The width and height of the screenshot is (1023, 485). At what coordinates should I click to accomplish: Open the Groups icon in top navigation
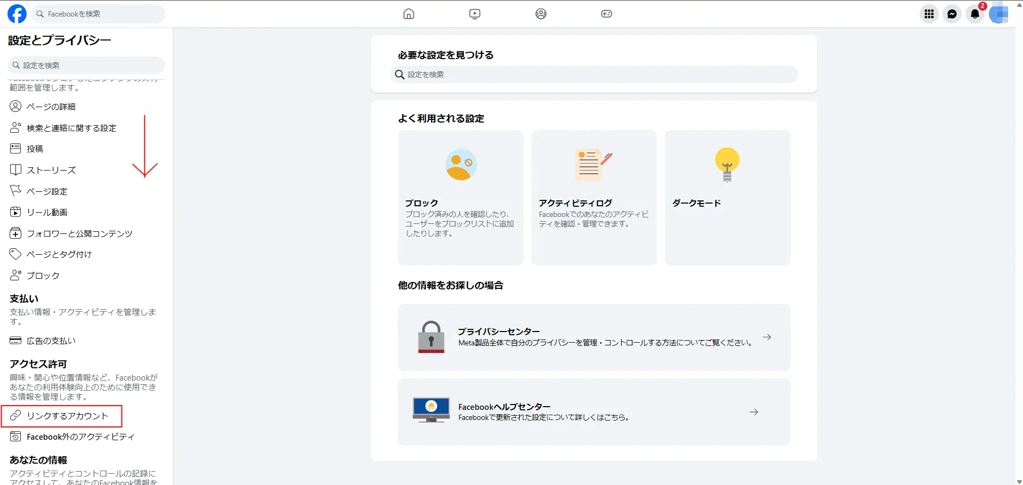pos(541,14)
